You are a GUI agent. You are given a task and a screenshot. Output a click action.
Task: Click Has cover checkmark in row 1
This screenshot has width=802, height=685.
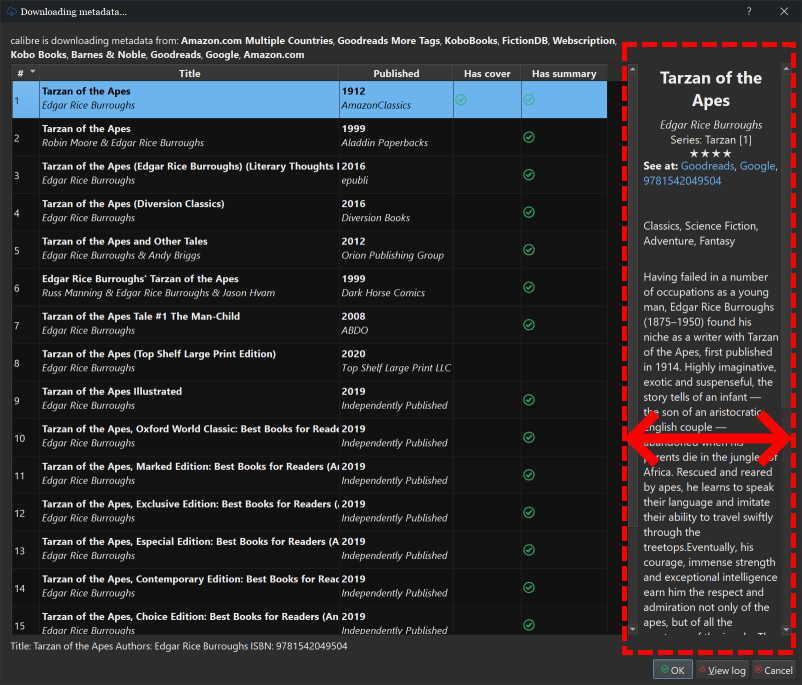coord(461,100)
